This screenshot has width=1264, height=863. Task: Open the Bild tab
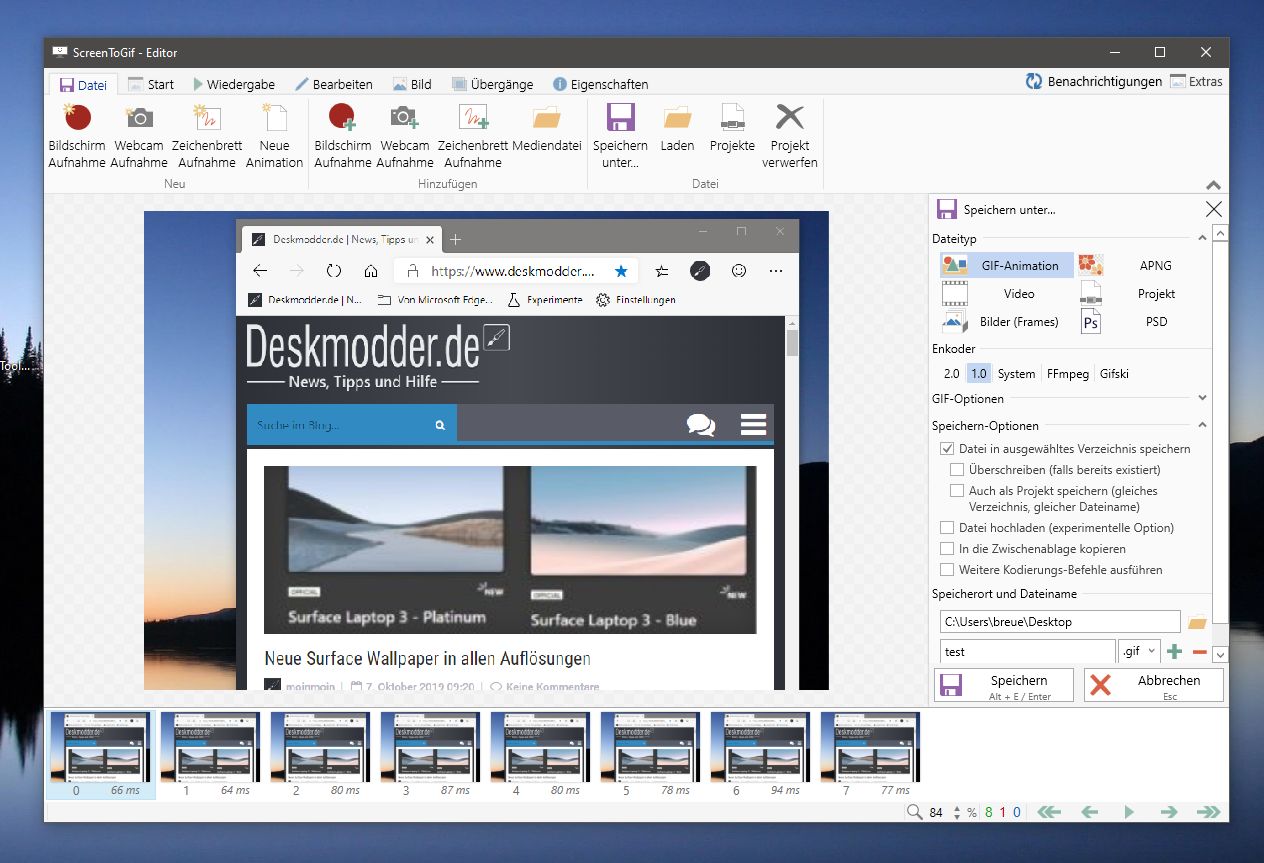point(412,85)
